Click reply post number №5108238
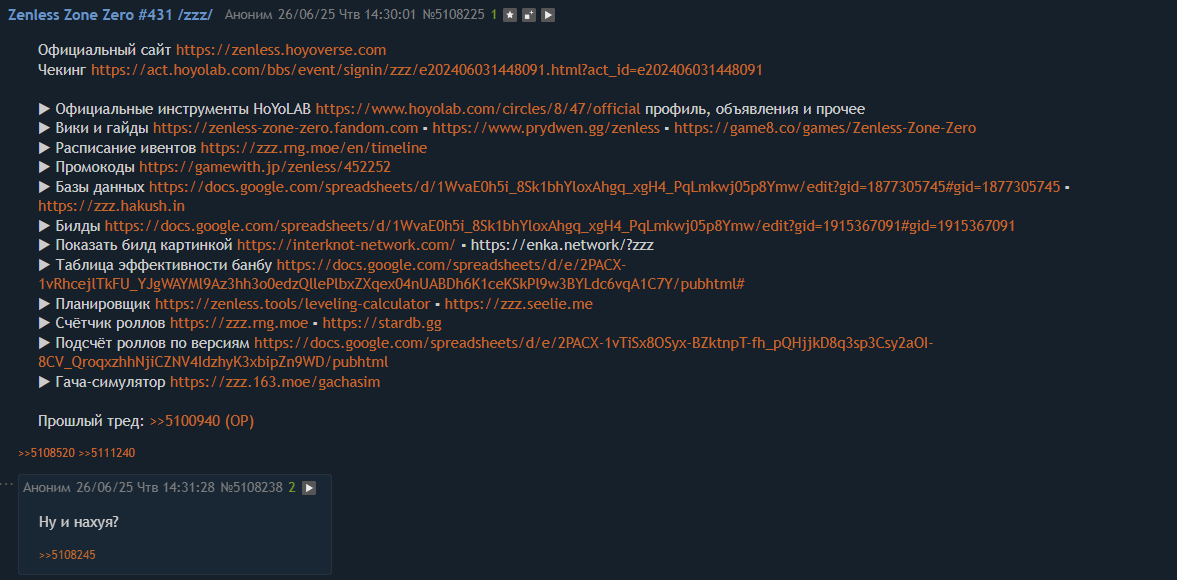Viewport: 1177px width, 580px height. [x=251, y=488]
